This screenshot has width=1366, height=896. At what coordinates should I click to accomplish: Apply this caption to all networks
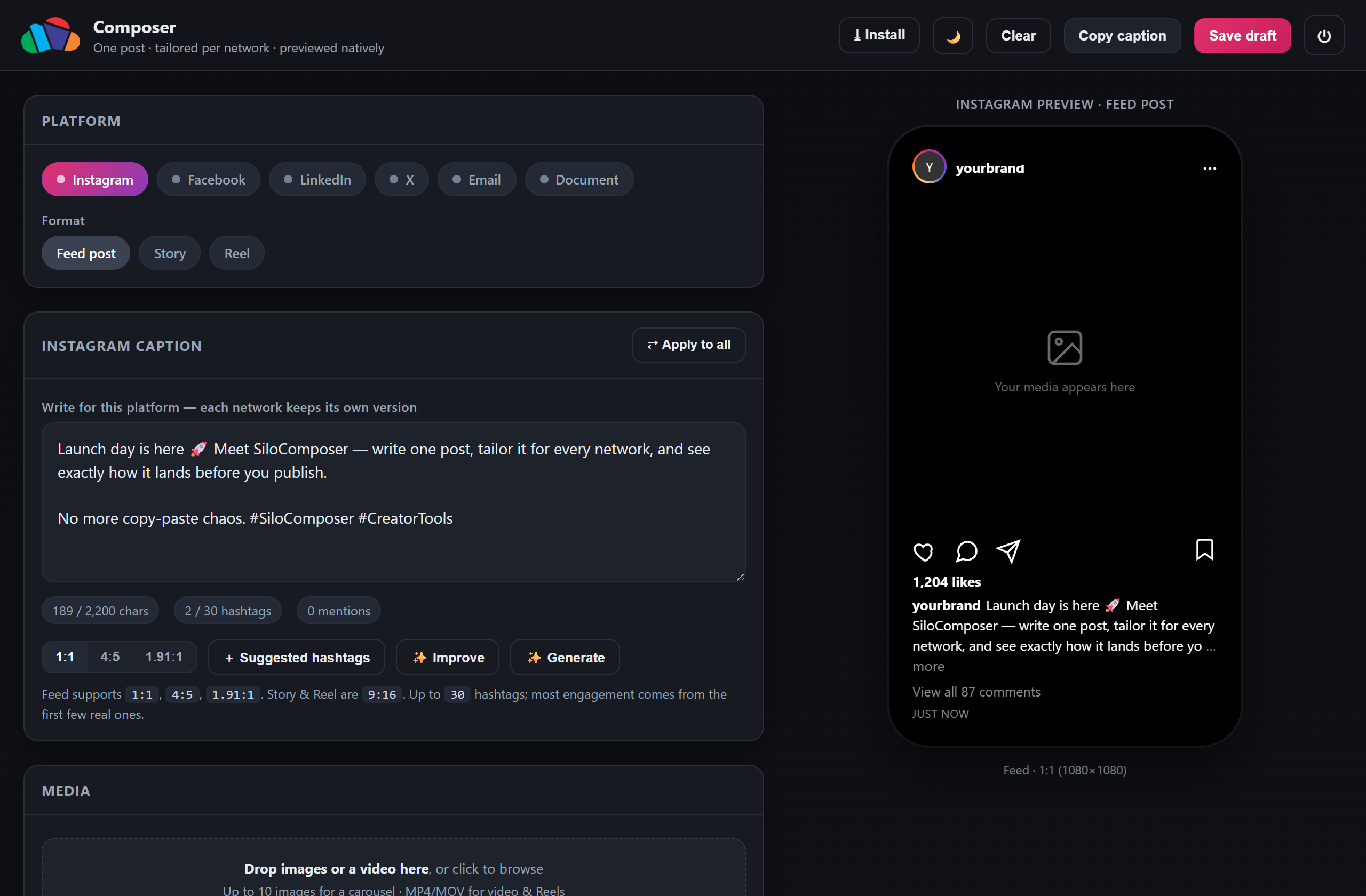pos(689,345)
